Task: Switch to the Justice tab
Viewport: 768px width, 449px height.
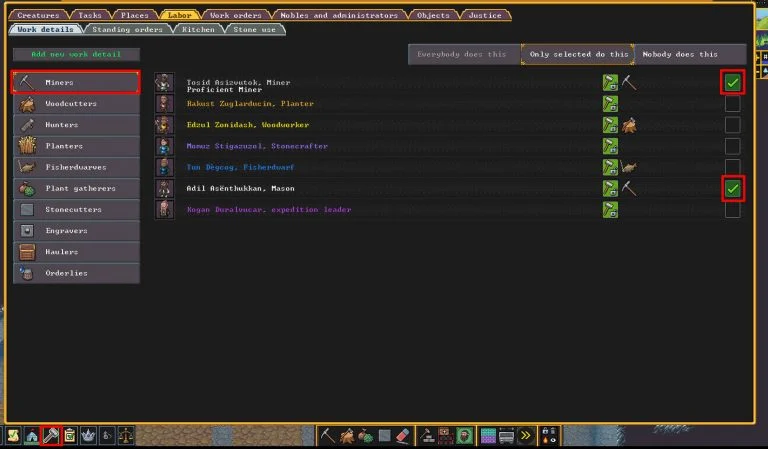Action: coord(485,15)
